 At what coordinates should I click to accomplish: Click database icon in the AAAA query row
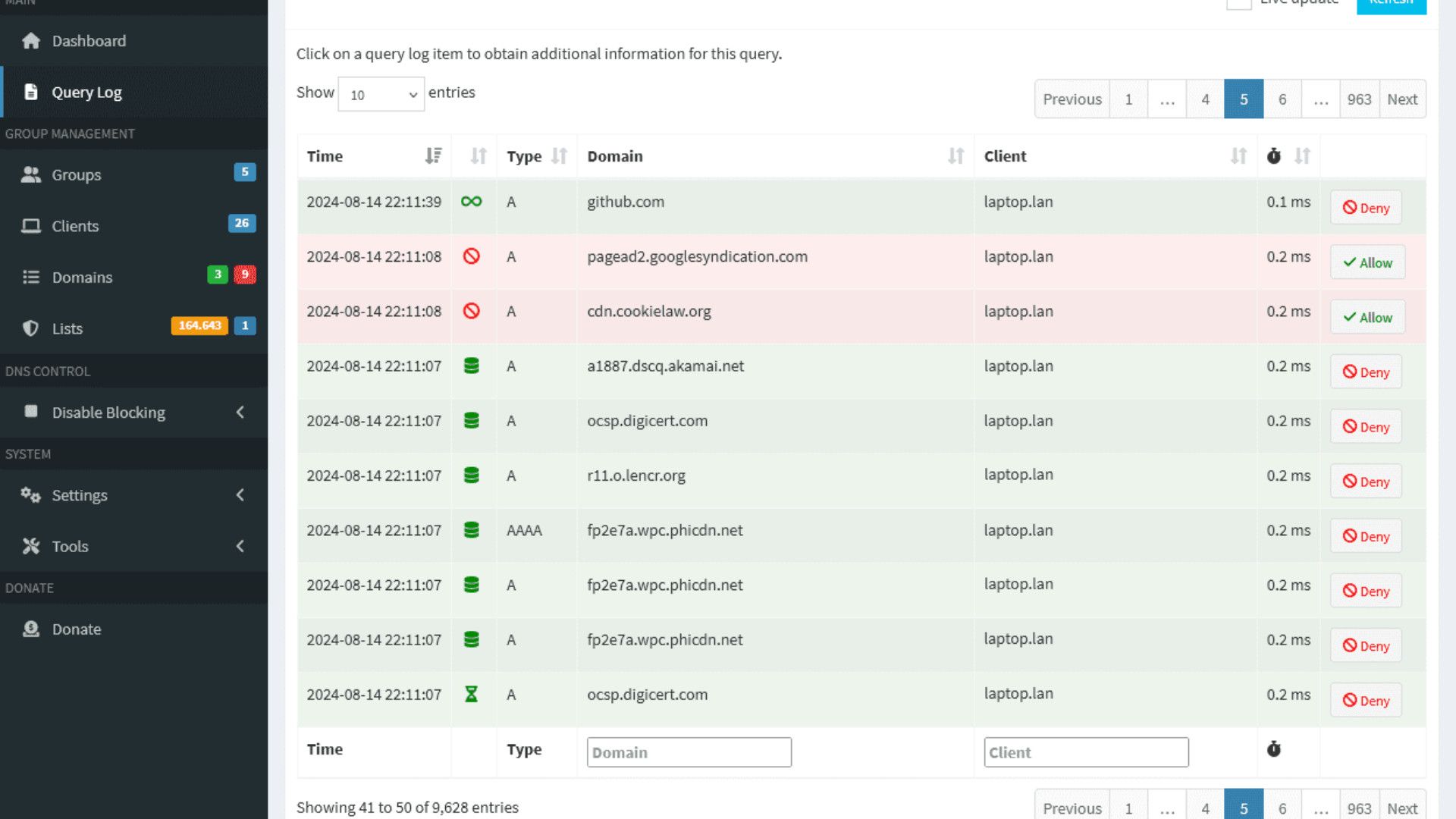pyautogui.click(x=472, y=530)
